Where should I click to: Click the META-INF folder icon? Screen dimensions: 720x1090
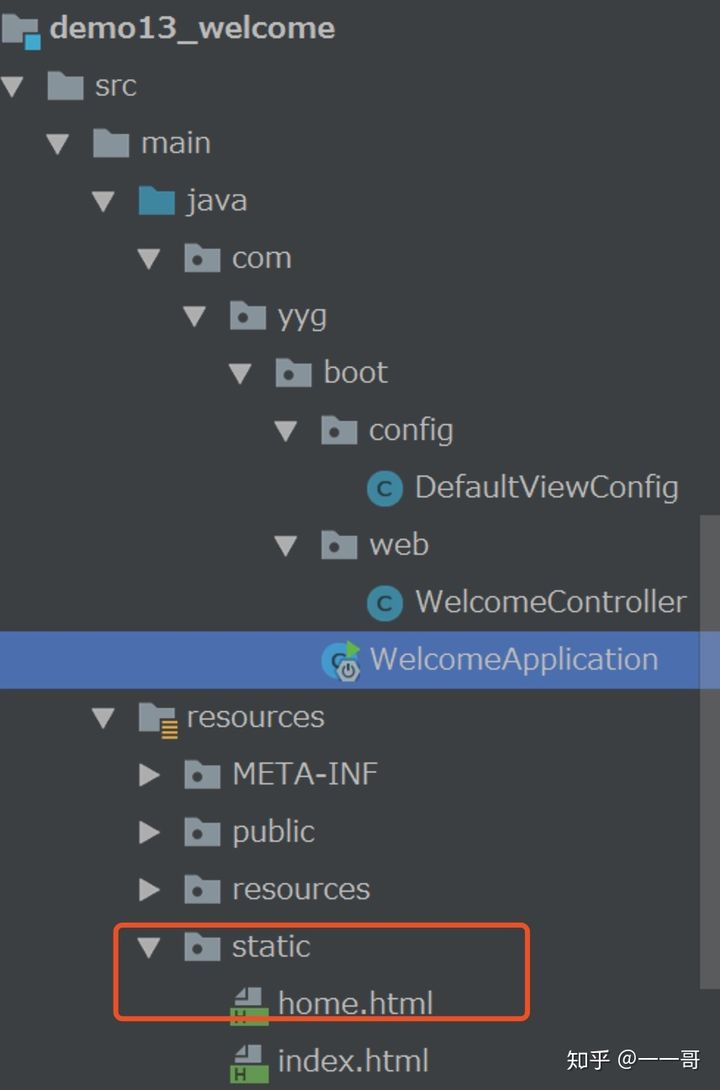pyautogui.click(x=202, y=775)
